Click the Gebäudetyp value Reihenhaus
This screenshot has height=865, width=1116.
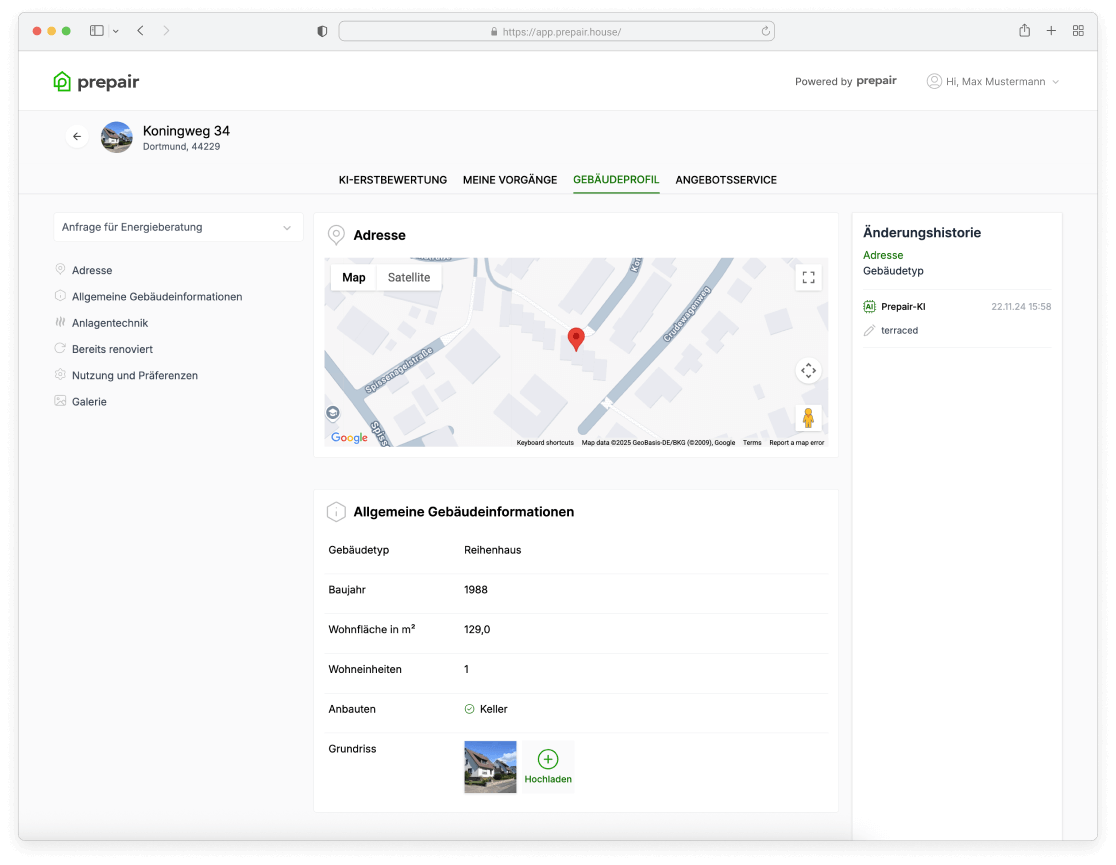coord(493,550)
